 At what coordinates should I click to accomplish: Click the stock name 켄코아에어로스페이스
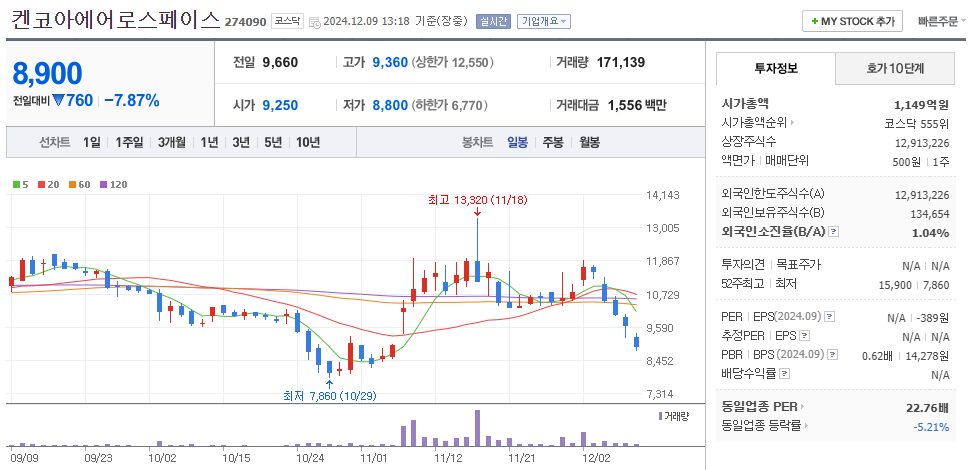tap(115, 20)
